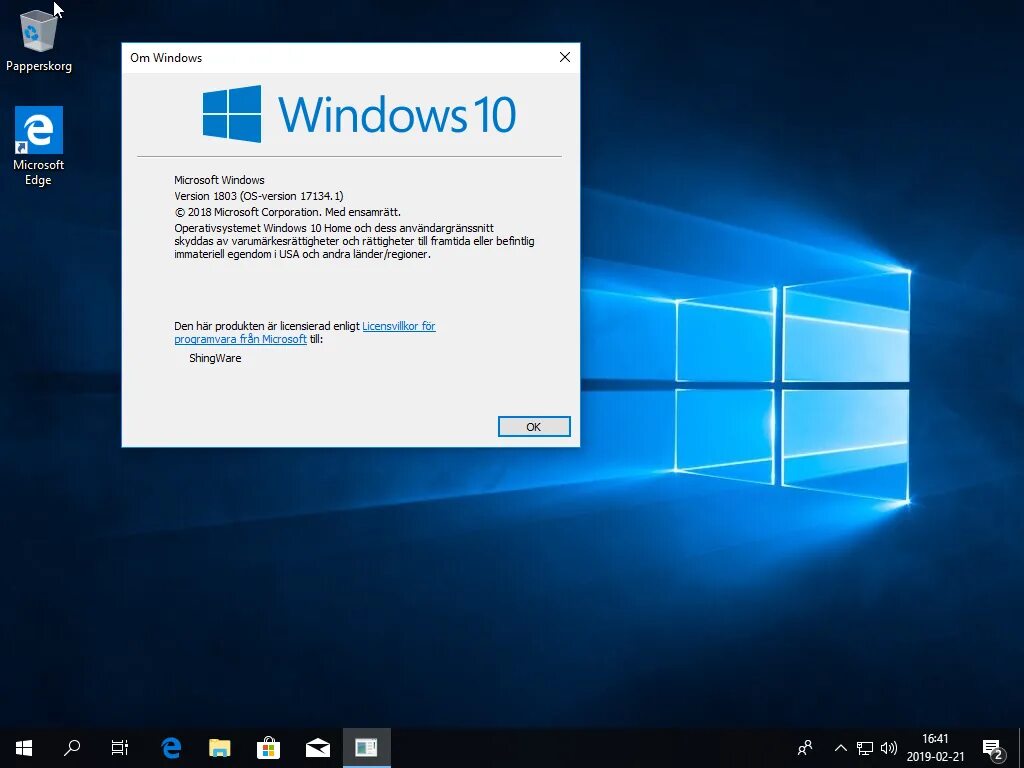Open the Mail app from the taskbar

(x=317, y=748)
